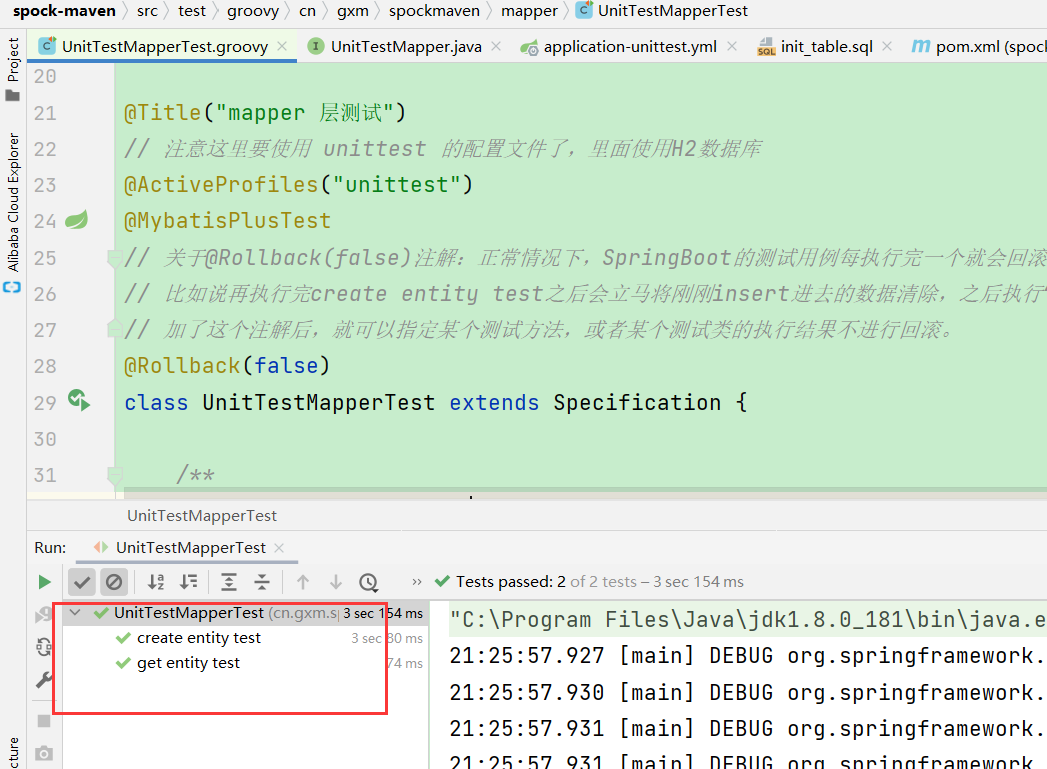
Task: Close the UnitTestMapper.java tab
Action: pos(496,46)
